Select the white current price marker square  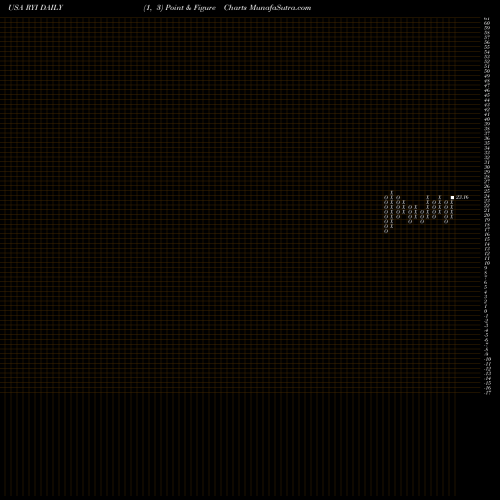(x=452, y=198)
